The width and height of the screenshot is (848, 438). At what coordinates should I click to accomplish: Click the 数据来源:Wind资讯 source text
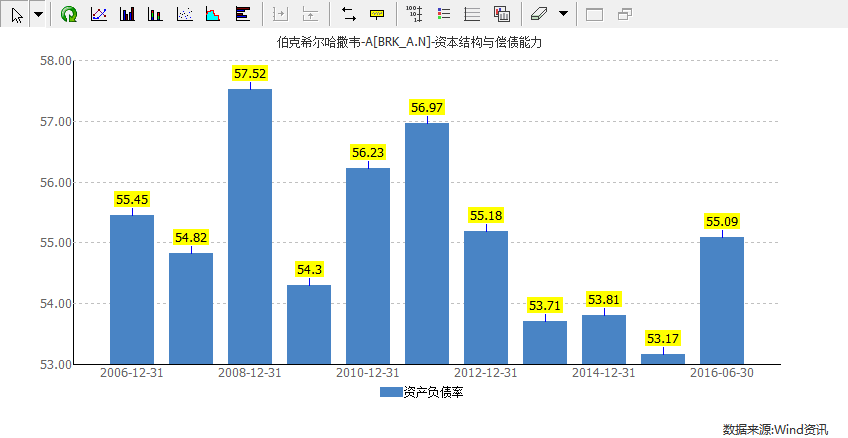tap(776, 430)
